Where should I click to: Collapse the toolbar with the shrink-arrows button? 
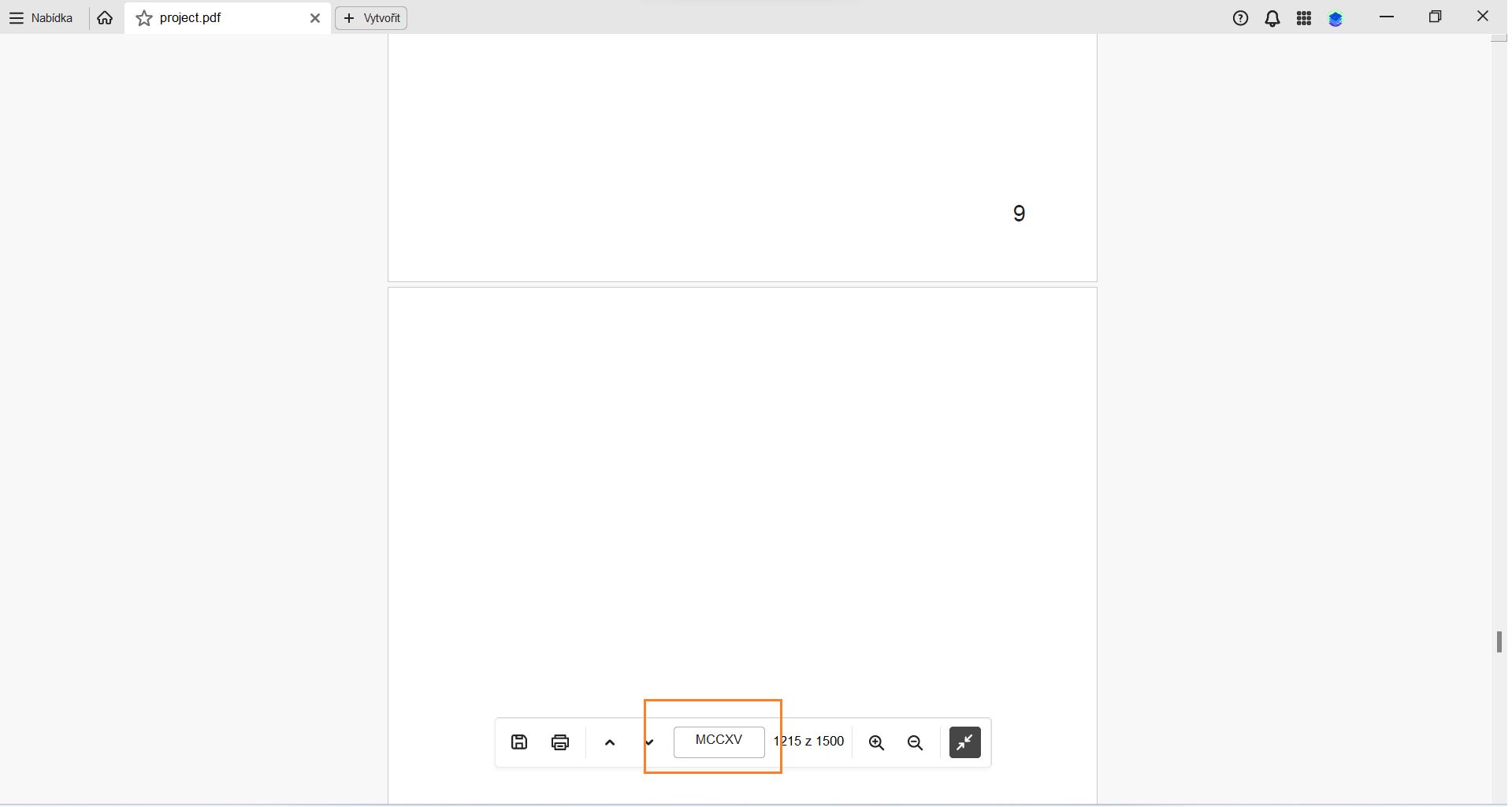(x=965, y=742)
